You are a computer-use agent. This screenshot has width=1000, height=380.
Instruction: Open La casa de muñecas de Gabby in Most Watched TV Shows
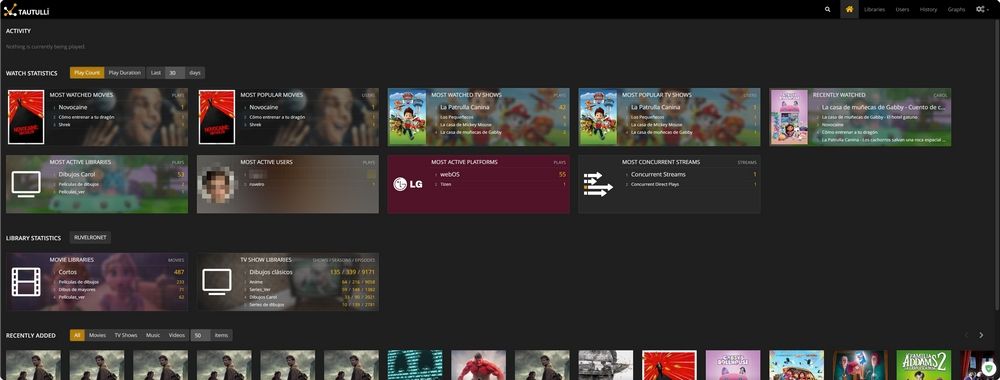(471, 132)
